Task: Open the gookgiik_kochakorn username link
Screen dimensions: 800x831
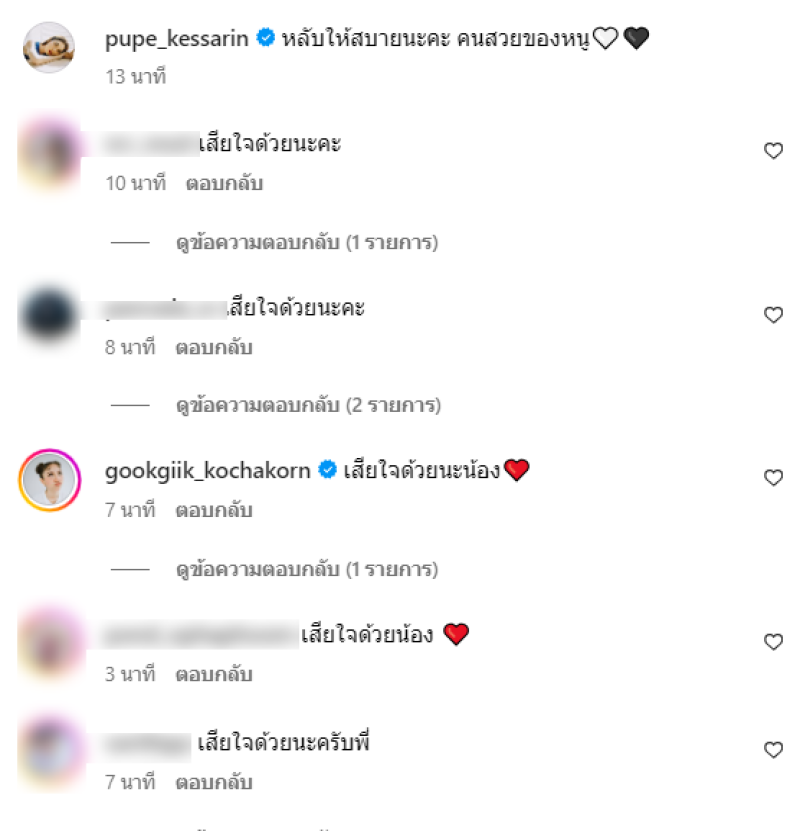Action: [208, 471]
